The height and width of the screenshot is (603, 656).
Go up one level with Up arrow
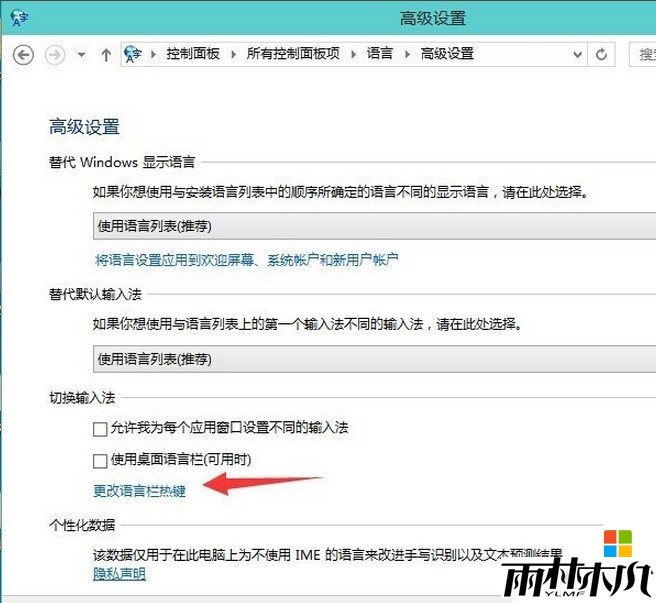coord(106,55)
